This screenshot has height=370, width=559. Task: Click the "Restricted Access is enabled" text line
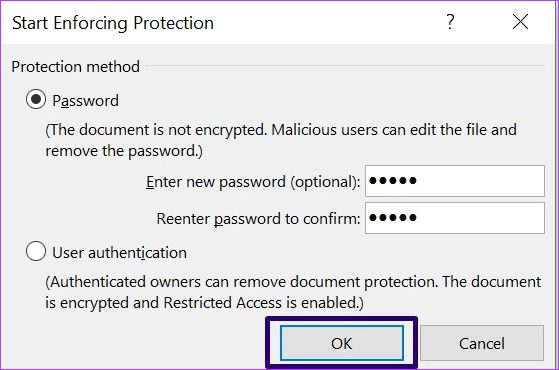263,303
